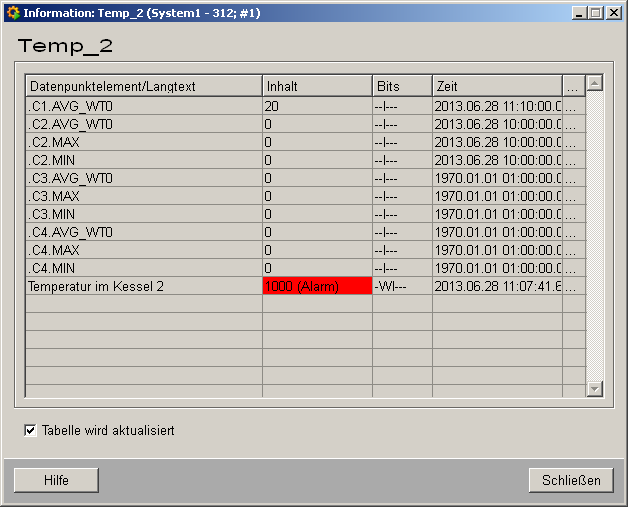Click the Inhalt column header
Viewport: 628px width, 507px height.
point(318,86)
